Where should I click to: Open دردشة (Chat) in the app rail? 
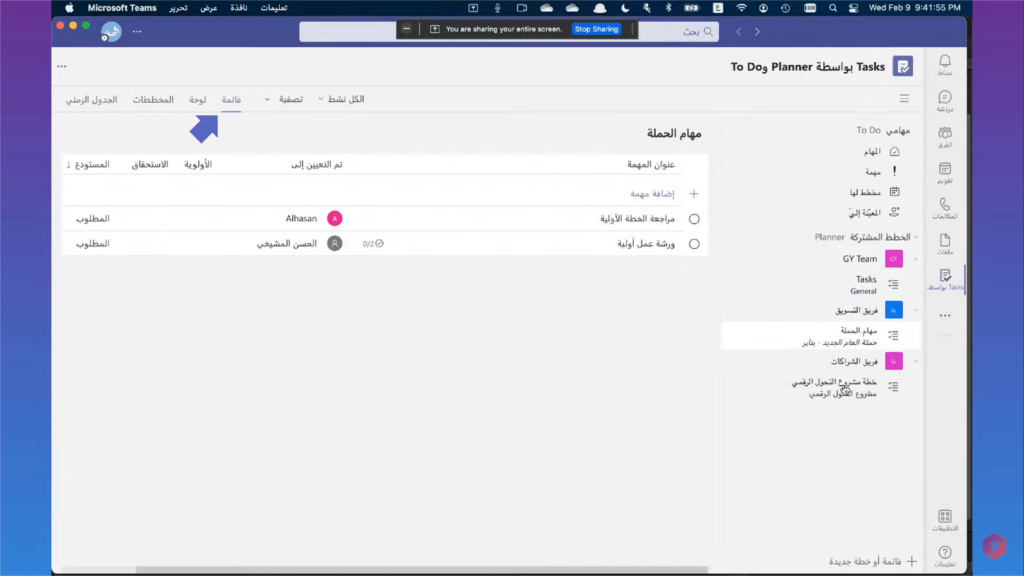pyautogui.click(x=944, y=101)
